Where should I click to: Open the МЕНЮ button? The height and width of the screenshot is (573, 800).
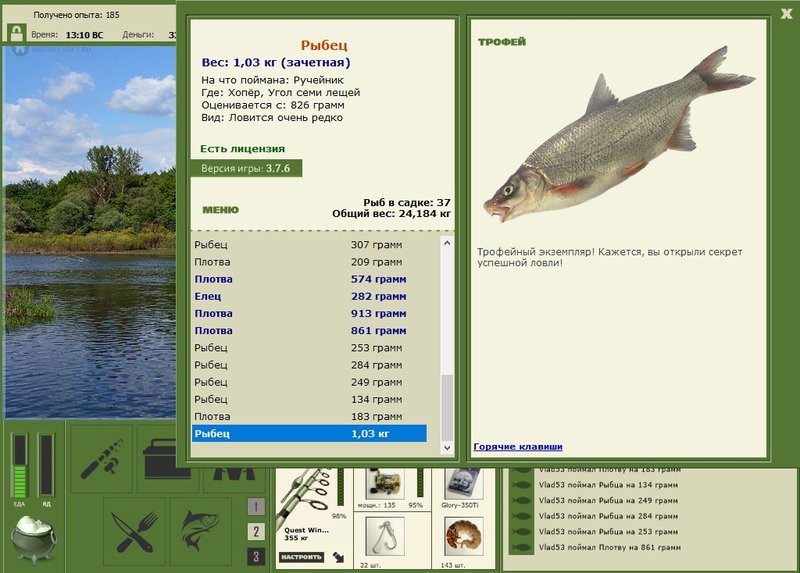click(x=220, y=210)
